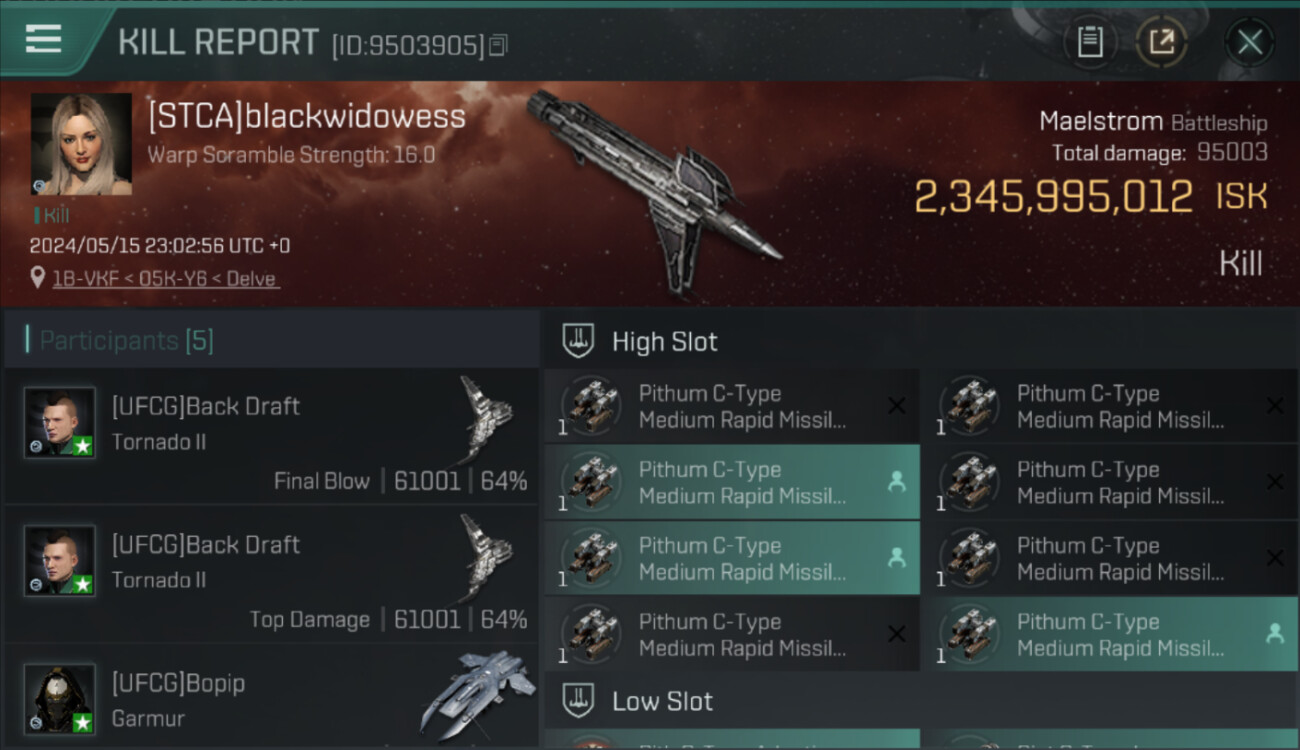The width and height of the screenshot is (1300, 750).
Task: Select the Participants [5] tab
Action: click(x=126, y=340)
